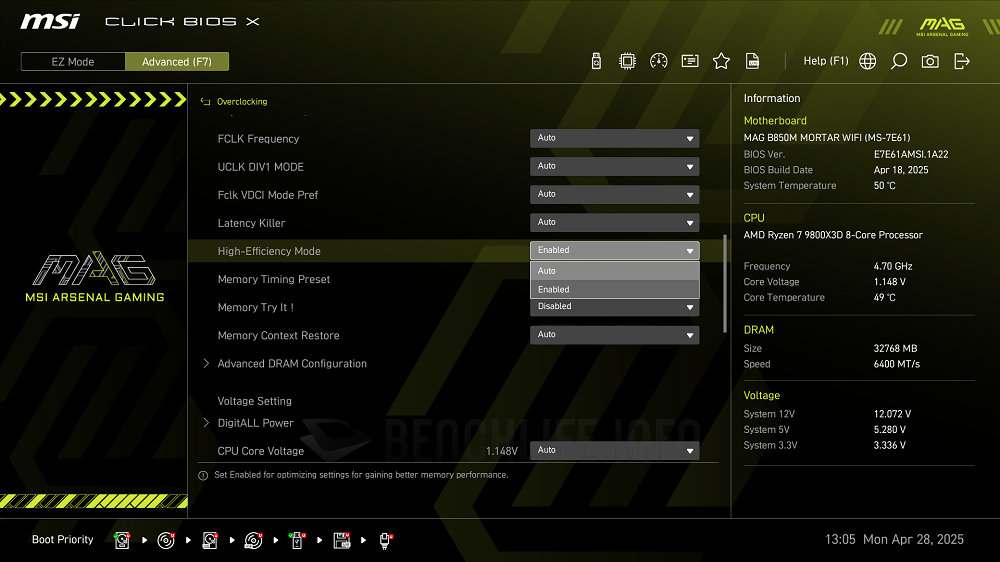Click DRAM speed 6400 MT/s value
1000x562 pixels.
[897, 364]
